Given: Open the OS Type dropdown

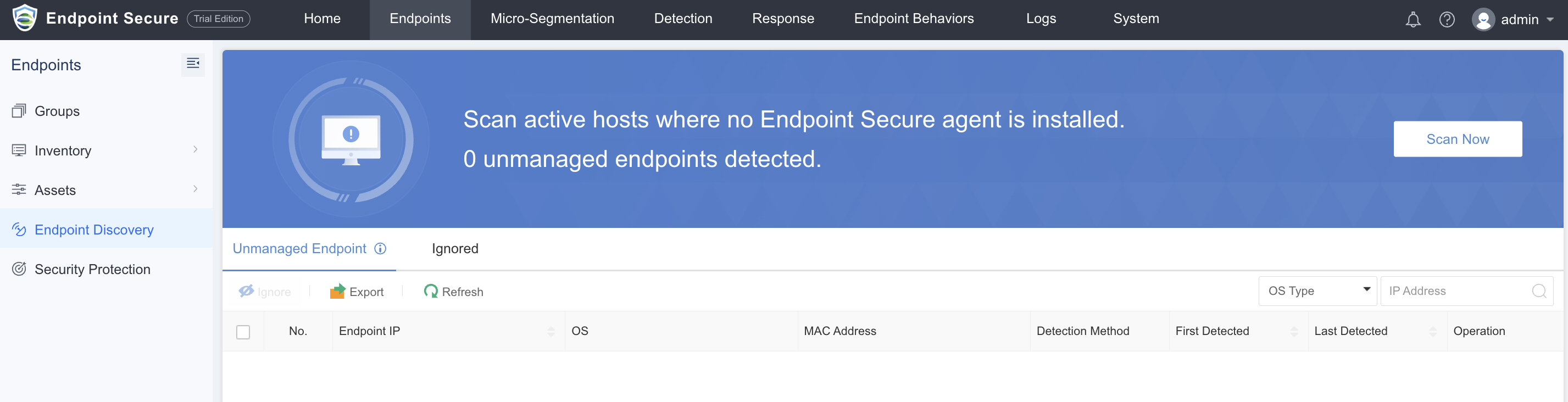Looking at the screenshot, I should click(x=1318, y=291).
